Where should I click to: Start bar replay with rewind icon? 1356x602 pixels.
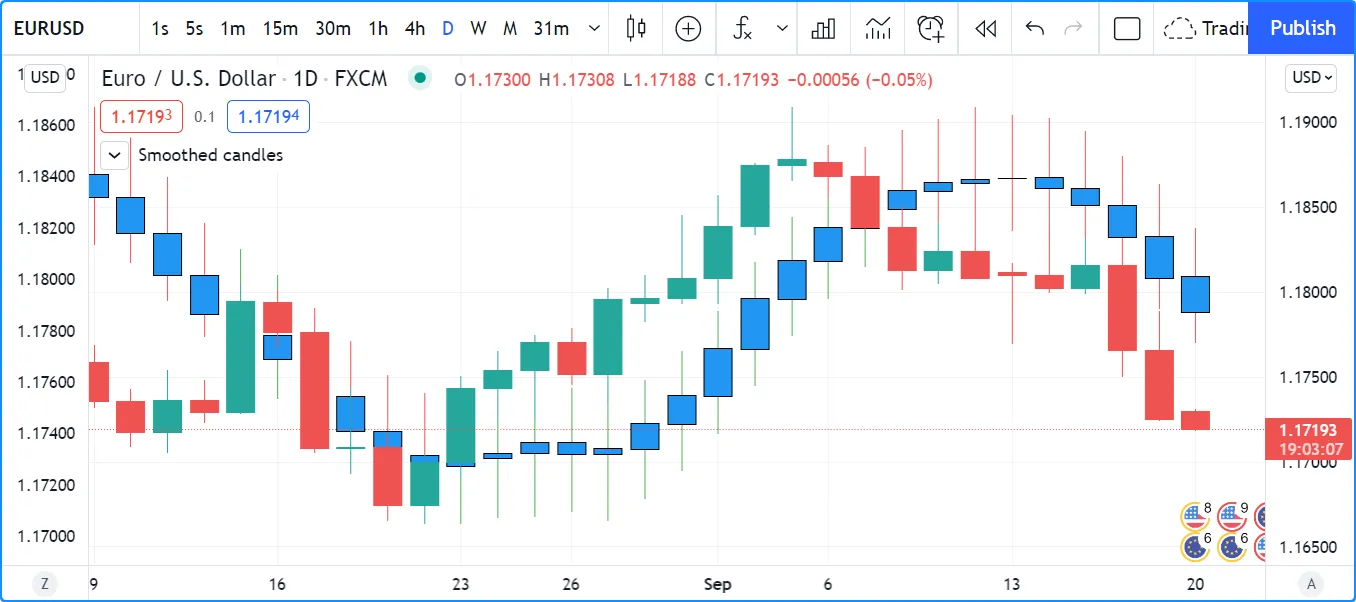tap(985, 28)
